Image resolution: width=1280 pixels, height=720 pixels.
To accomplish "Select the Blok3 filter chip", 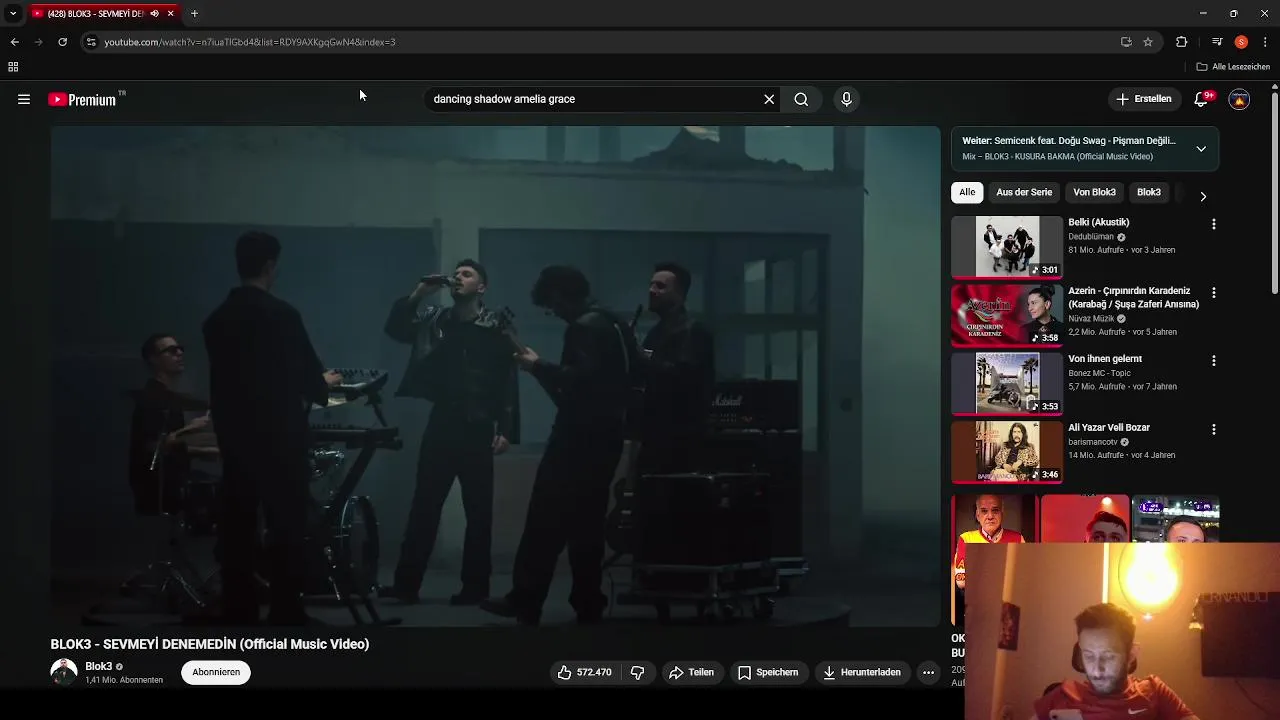I will [1149, 192].
